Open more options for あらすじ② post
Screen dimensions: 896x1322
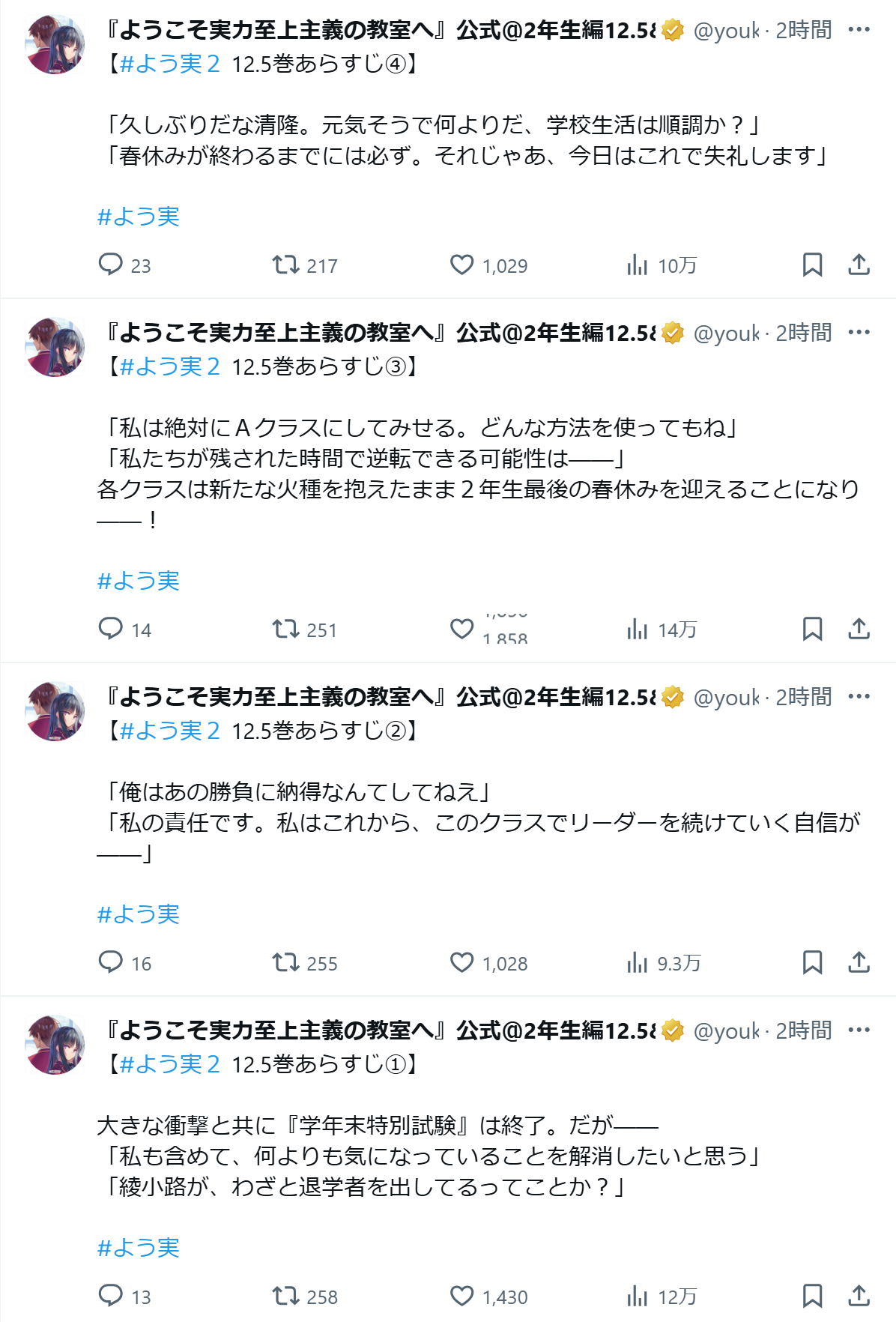point(859,697)
